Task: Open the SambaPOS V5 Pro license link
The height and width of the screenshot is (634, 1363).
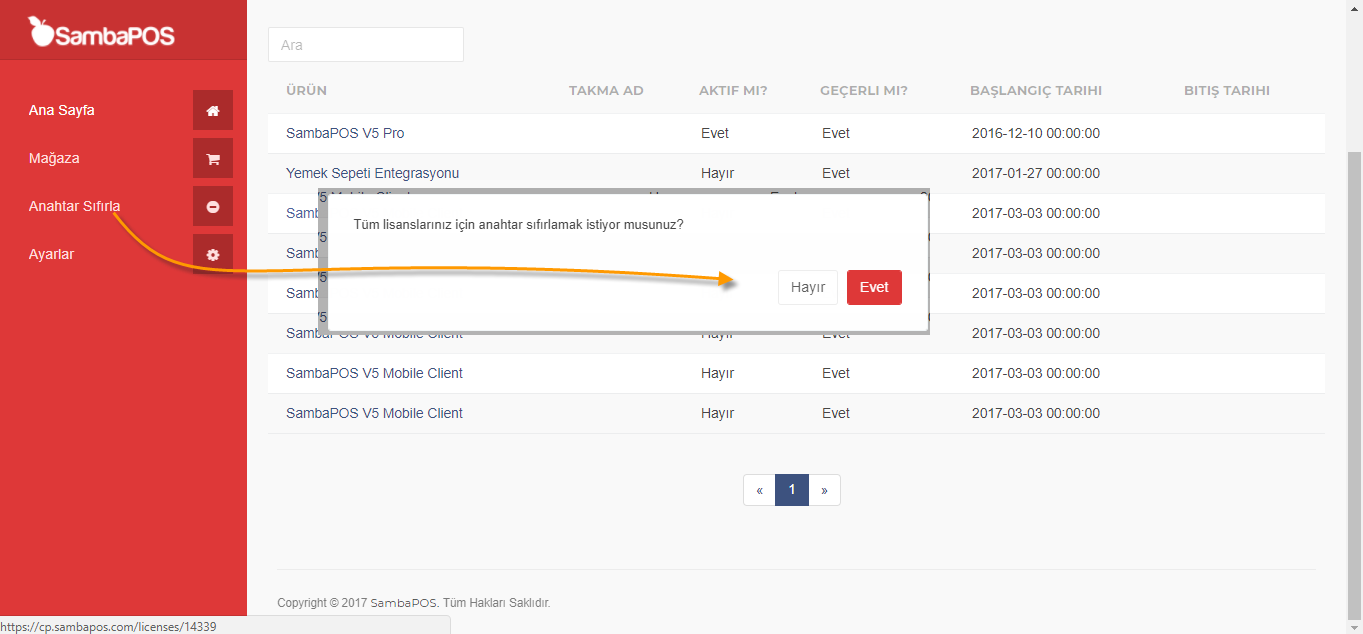Action: pyautogui.click(x=345, y=133)
